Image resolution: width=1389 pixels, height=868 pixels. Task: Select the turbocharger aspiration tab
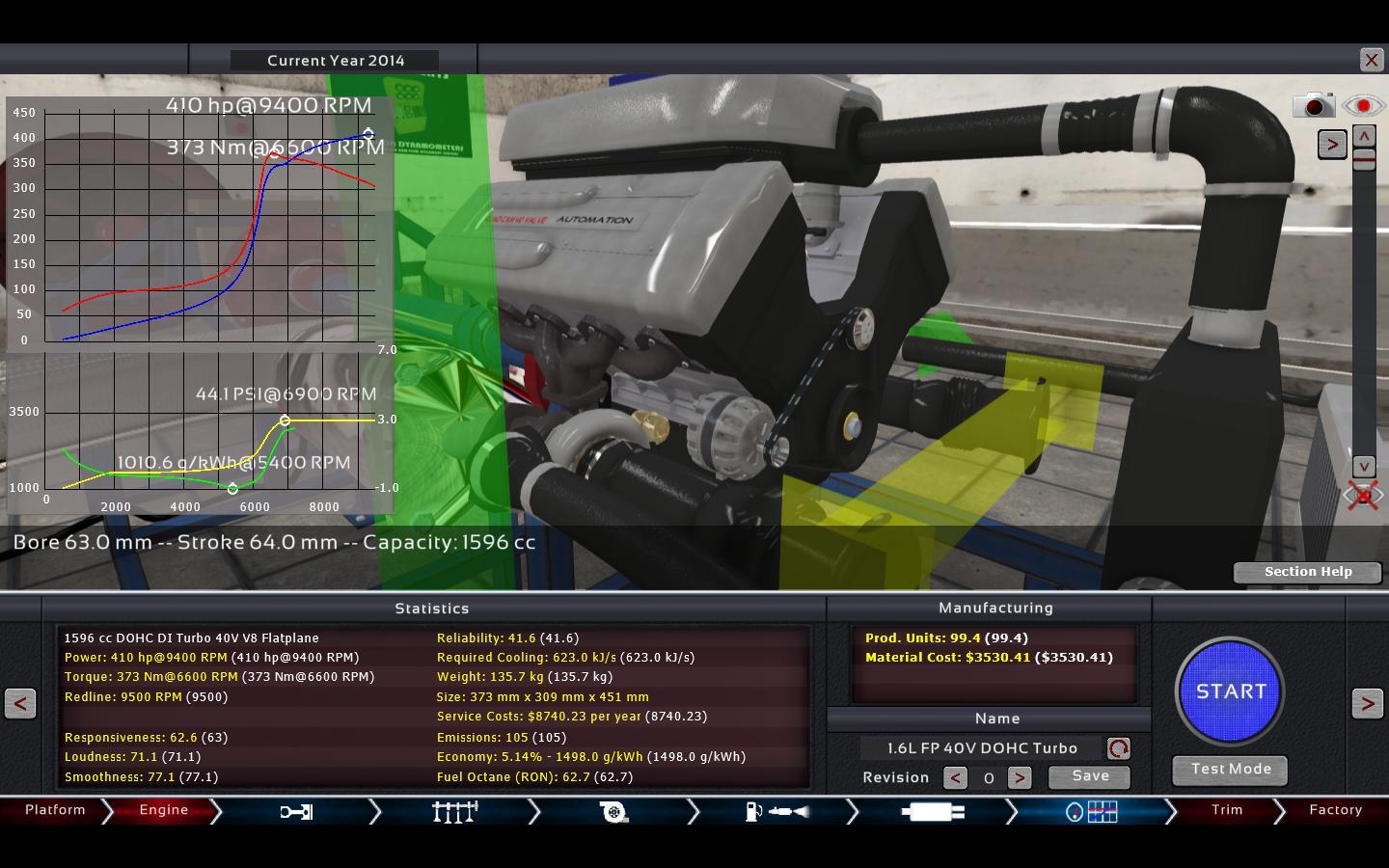pyautogui.click(x=613, y=811)
